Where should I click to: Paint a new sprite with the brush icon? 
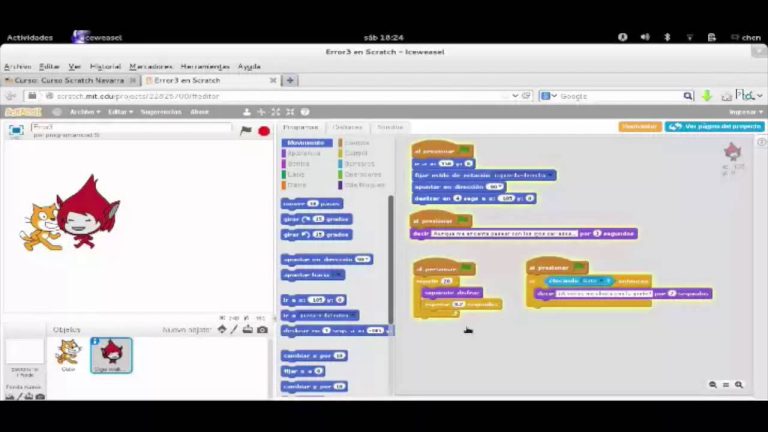(235, 330)
